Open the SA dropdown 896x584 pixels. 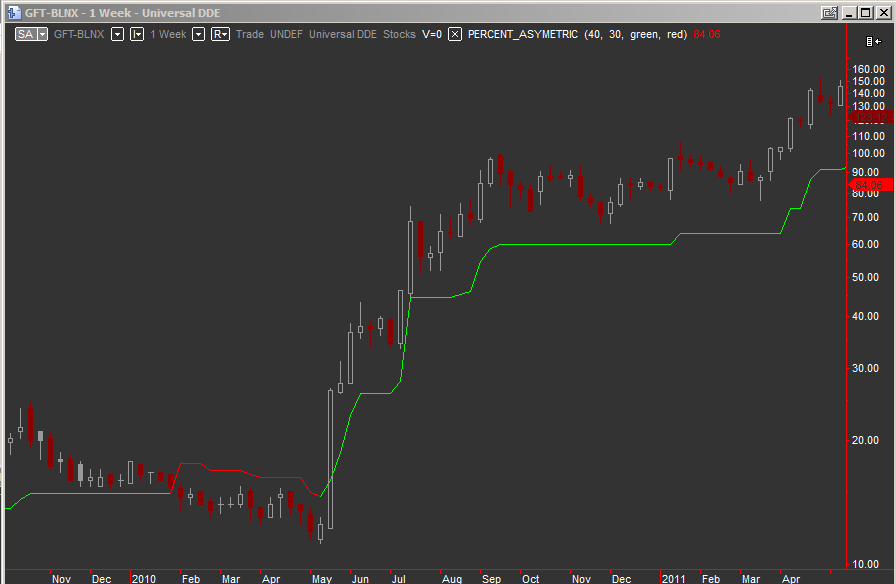(32, 34)
